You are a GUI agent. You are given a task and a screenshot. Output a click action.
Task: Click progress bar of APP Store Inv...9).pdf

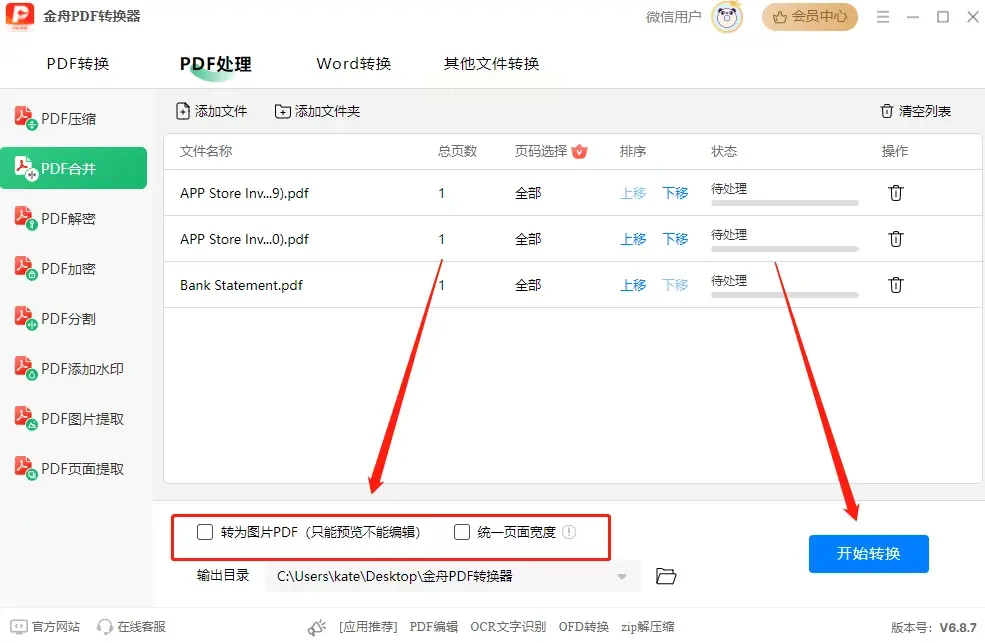point(785,203)
